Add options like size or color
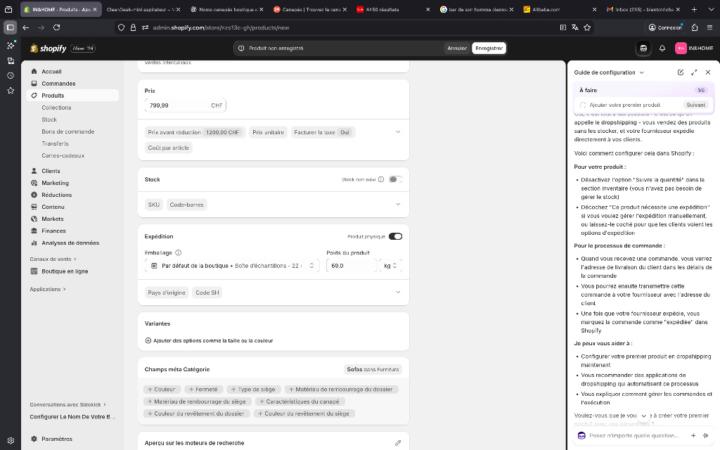The image size is (720, 450). click(x=209, y=341)
